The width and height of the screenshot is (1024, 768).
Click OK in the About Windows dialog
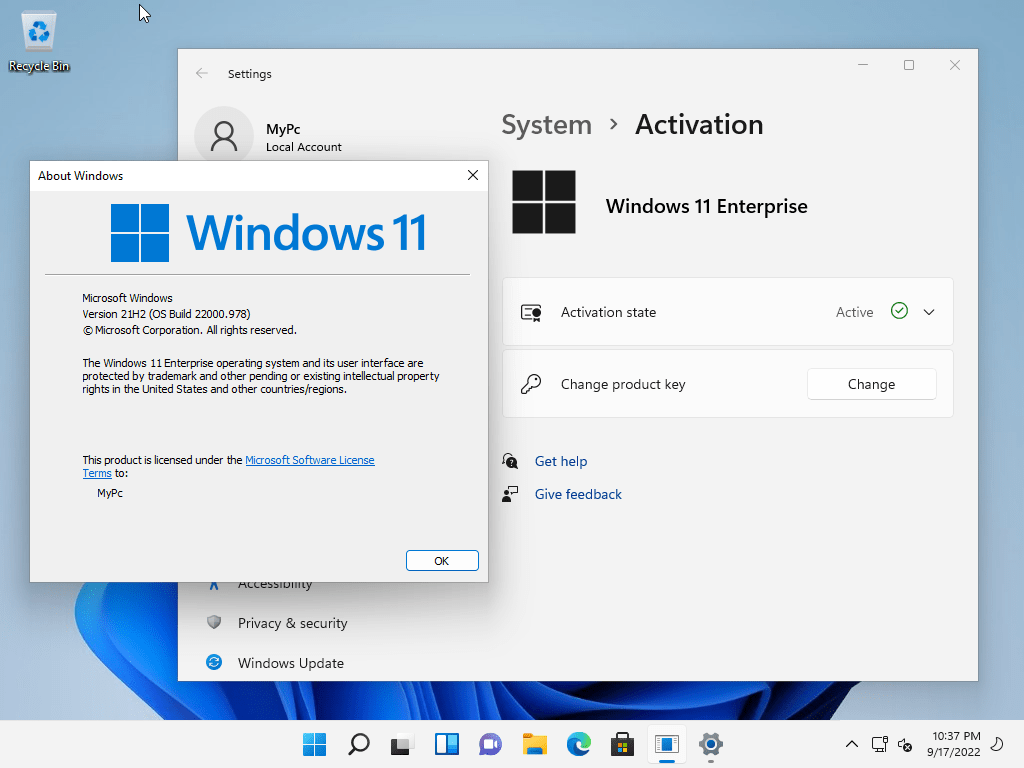point(442,561)
